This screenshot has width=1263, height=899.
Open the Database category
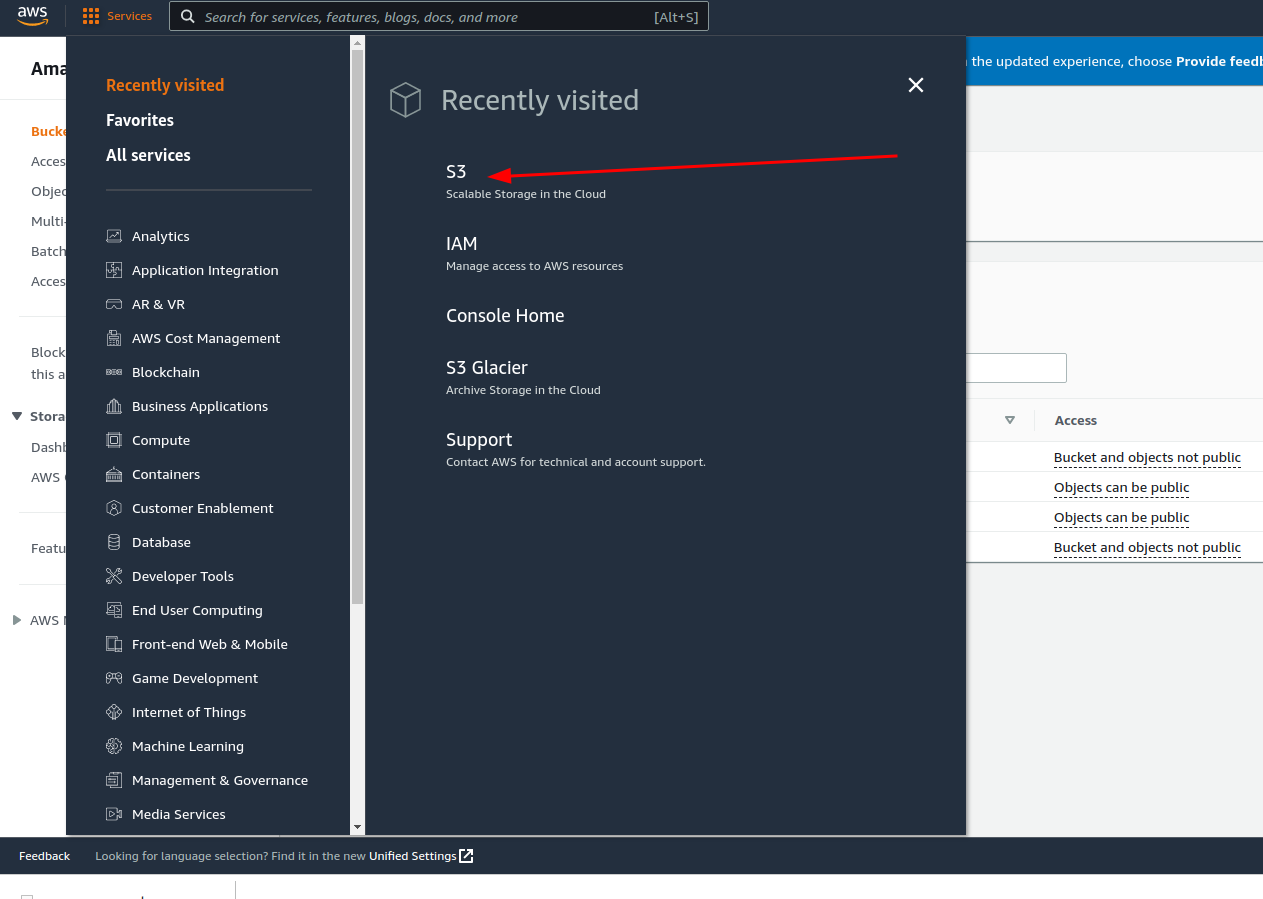[x=161, y=542]
